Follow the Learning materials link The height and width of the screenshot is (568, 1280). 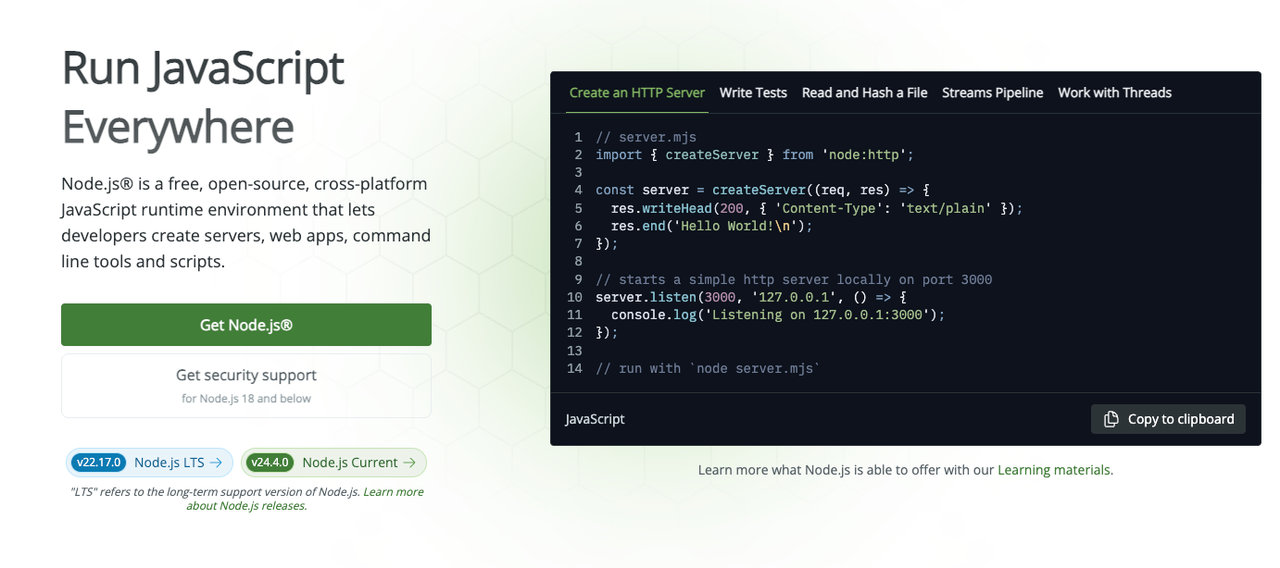[1053, 470]
